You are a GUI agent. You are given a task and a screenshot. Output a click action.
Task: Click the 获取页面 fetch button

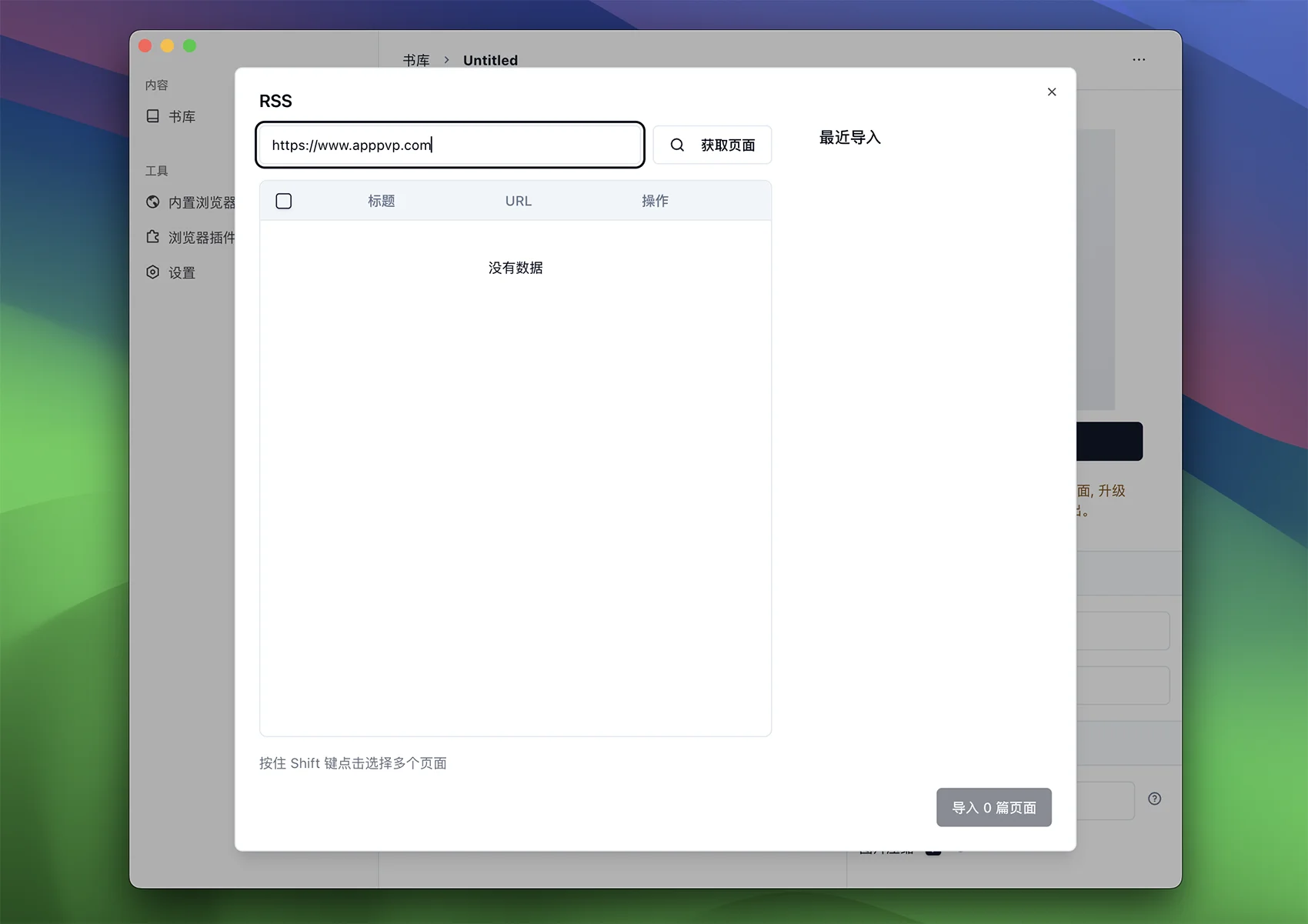(712, 145)
